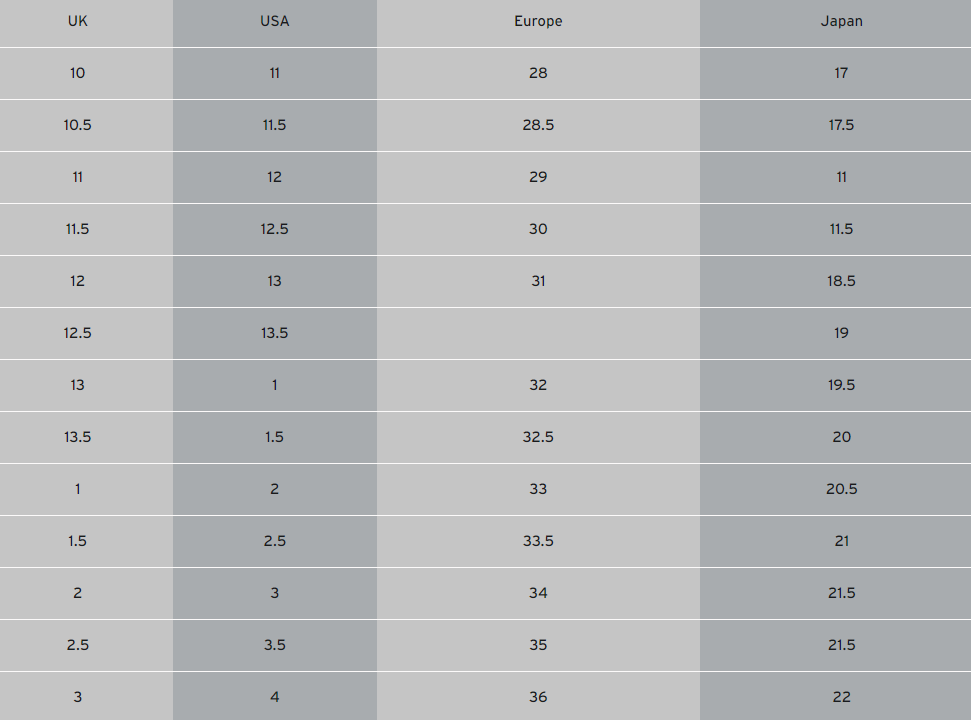This screenshot has height=720, width=971.
Task: Select the Japan column header
Action: click(841, 21)
